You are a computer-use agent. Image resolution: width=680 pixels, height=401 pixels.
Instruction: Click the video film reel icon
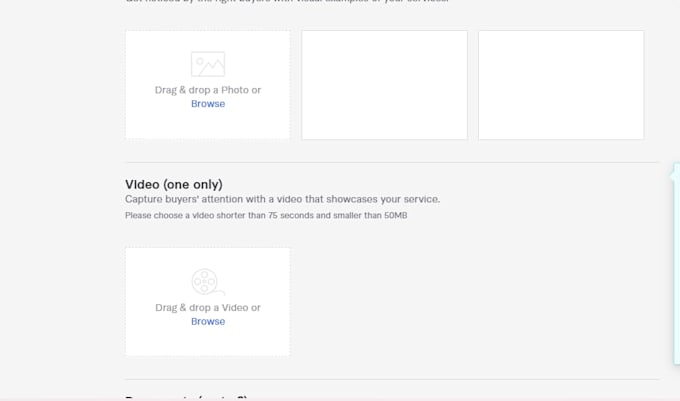tap(208, 282)
